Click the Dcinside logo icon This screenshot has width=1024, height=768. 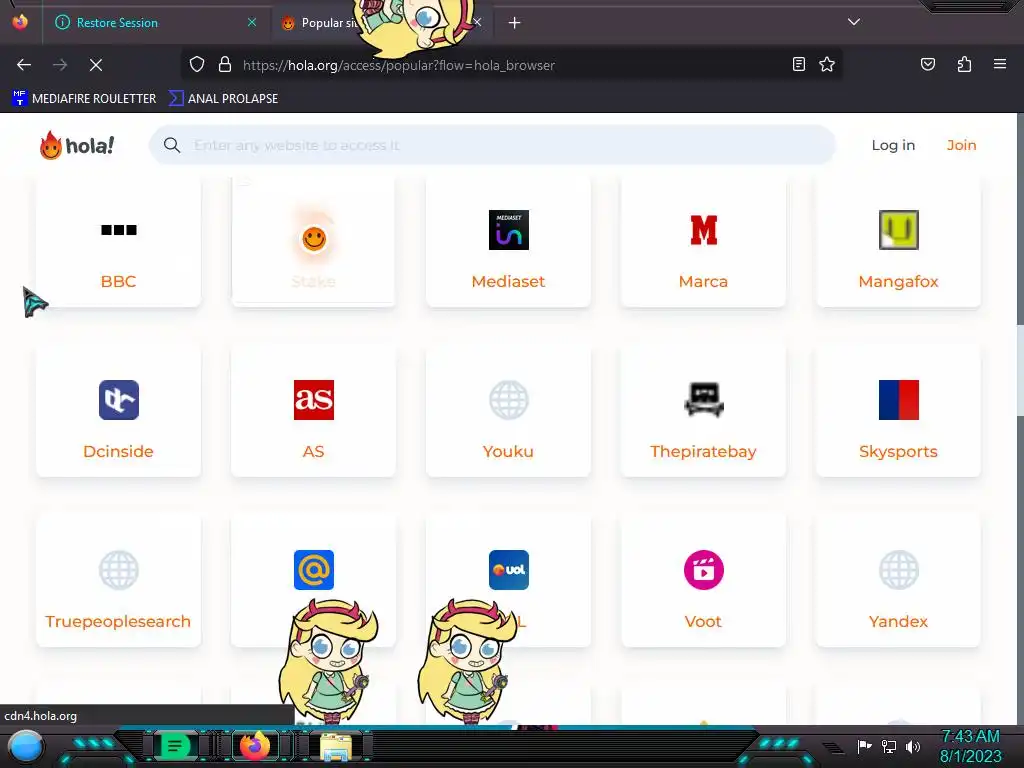point(119,400)
